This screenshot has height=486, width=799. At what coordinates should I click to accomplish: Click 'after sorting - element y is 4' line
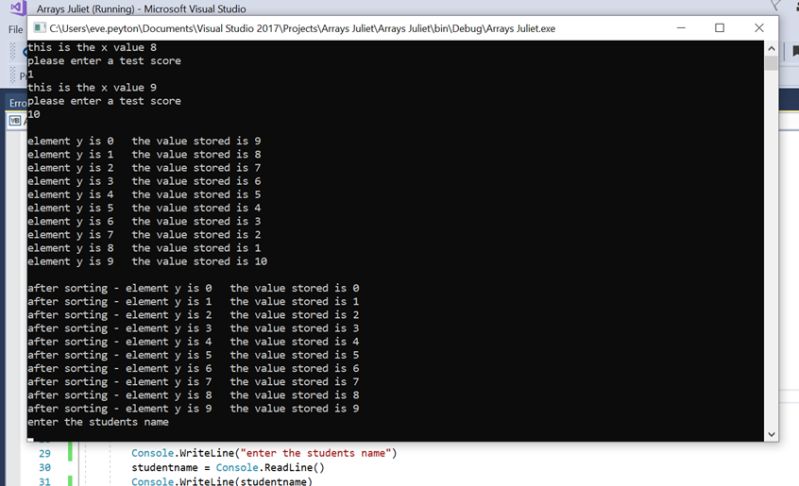pyautogui.click(x=193, y=342)
